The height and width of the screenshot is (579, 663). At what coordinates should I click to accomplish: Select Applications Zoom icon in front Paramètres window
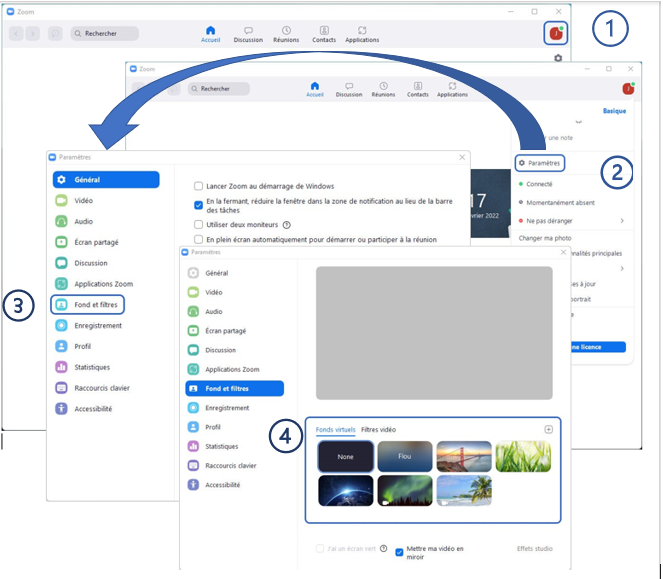[193, 369]
